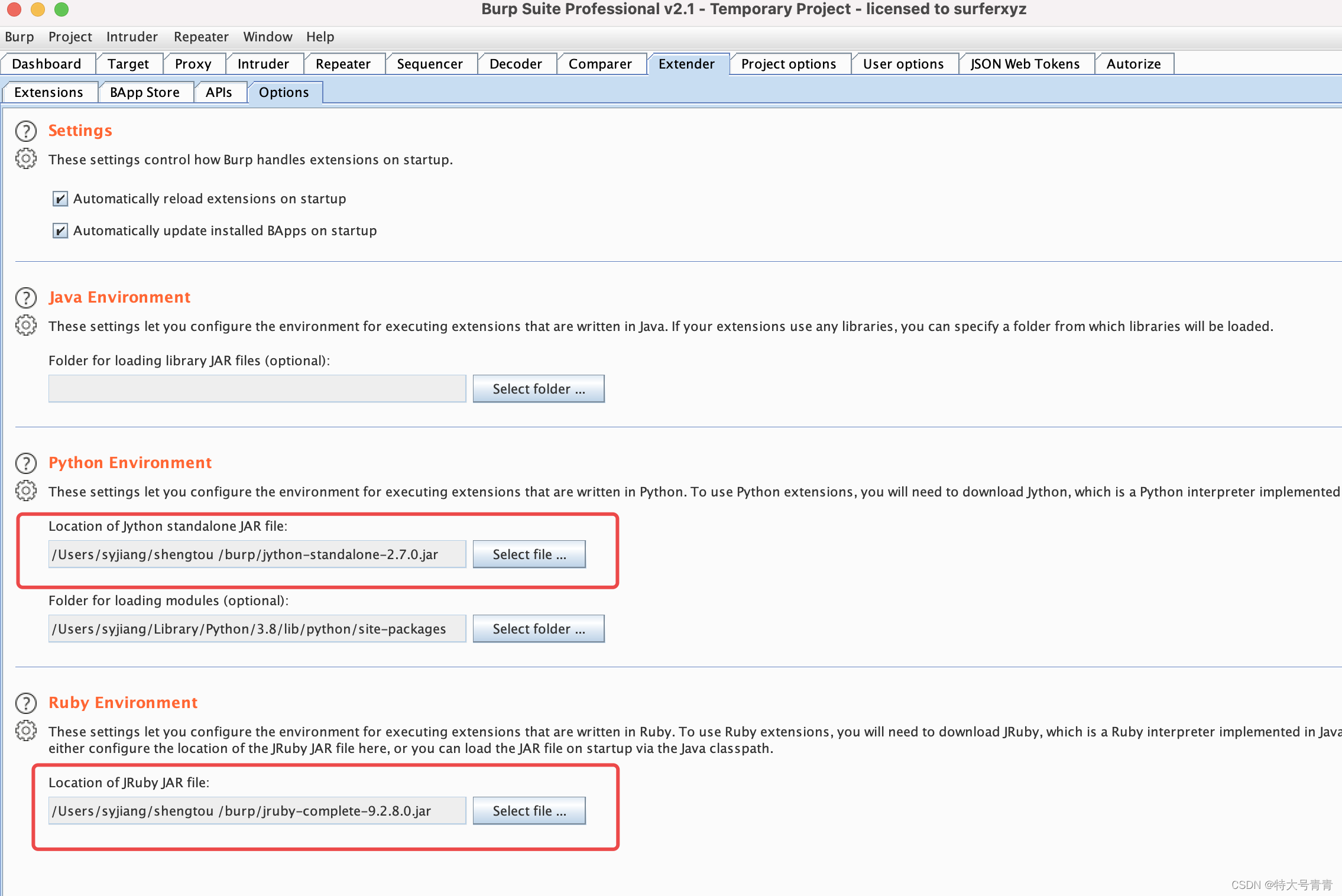Switch to the Project options tab
1342x896 pixels.
coord(789,64)
